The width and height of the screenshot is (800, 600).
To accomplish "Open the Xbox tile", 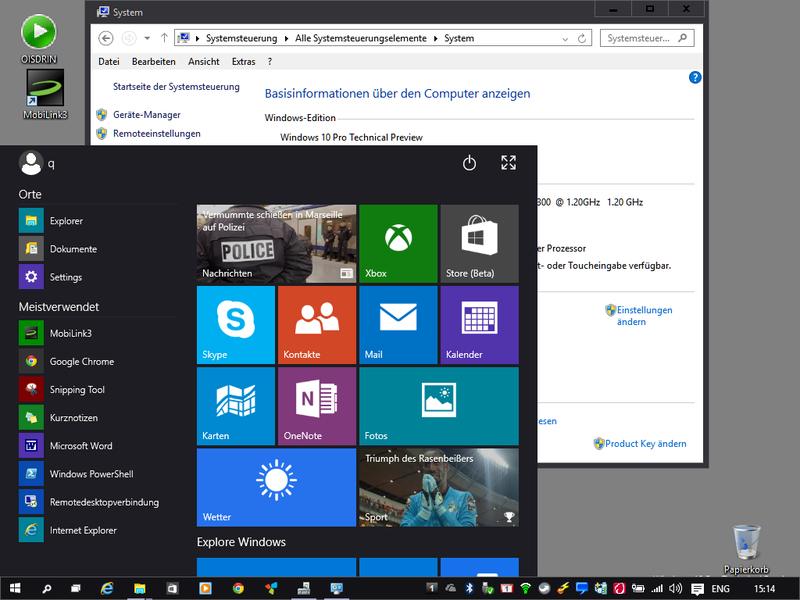I will (398, 244).
